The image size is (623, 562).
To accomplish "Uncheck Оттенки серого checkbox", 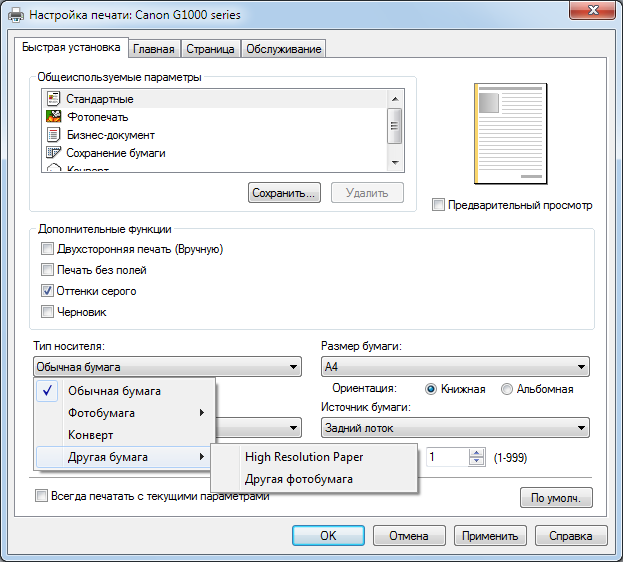I will [47, 291].
